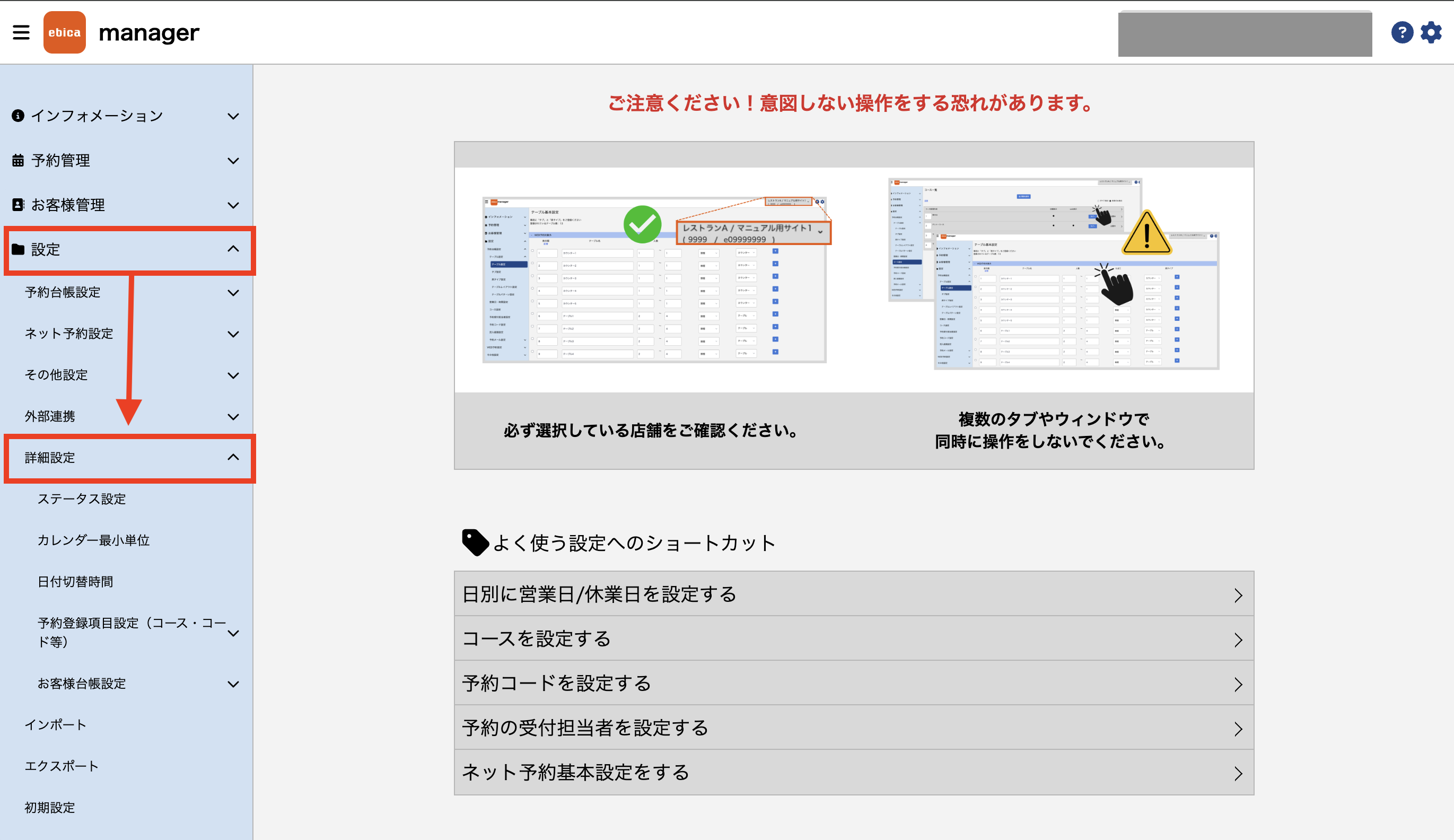1454x840 pixels.
Task: Open shortcut 予約の受付担当者を設定する
Action: pos(854,728)
